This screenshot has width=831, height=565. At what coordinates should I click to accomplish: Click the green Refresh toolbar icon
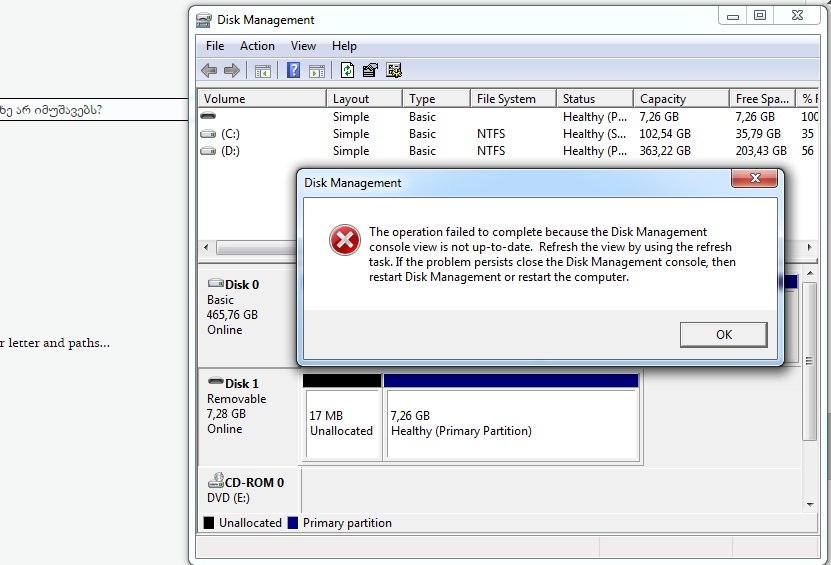click(347, 70)
